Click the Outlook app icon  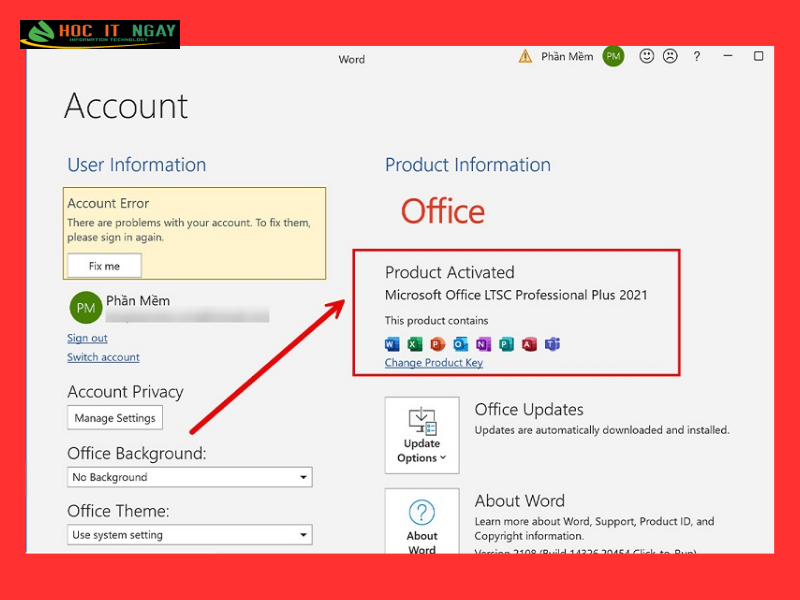click(461, 344)
